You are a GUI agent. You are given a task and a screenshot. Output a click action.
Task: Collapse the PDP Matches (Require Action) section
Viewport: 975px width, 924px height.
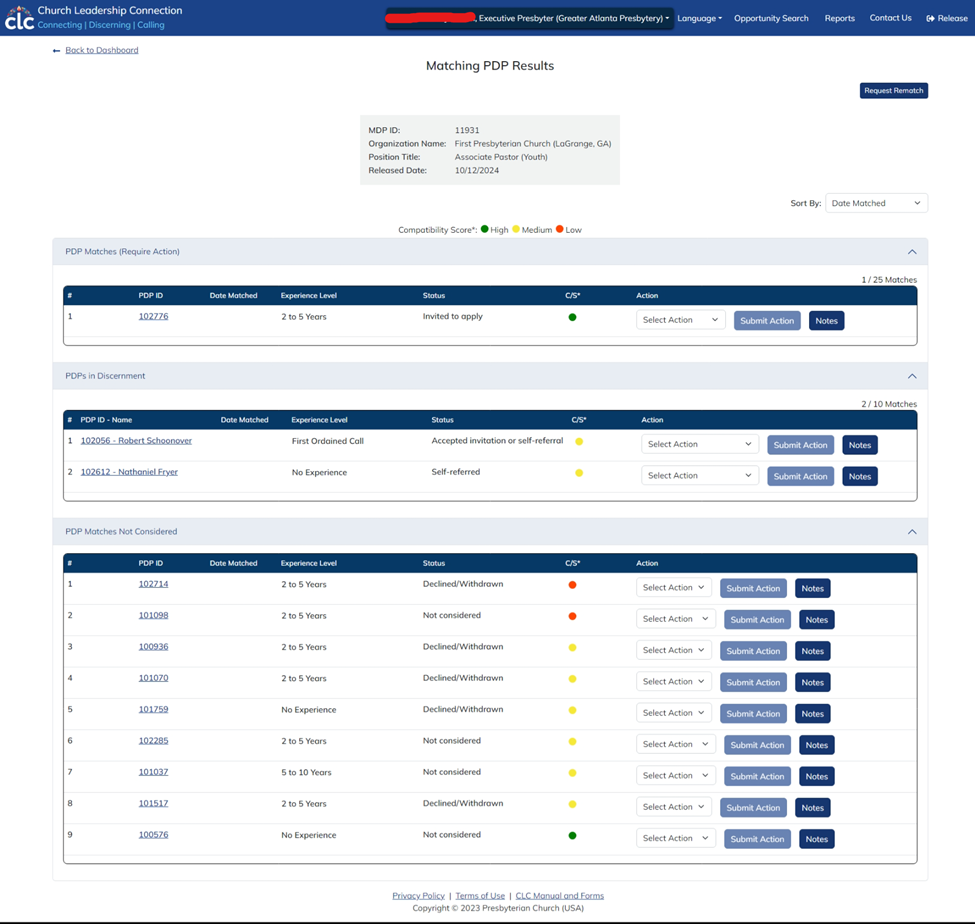(911, 252)
